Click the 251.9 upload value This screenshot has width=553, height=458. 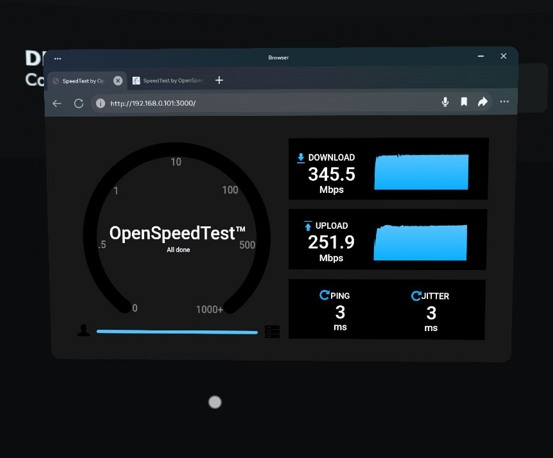pos(331,242)
